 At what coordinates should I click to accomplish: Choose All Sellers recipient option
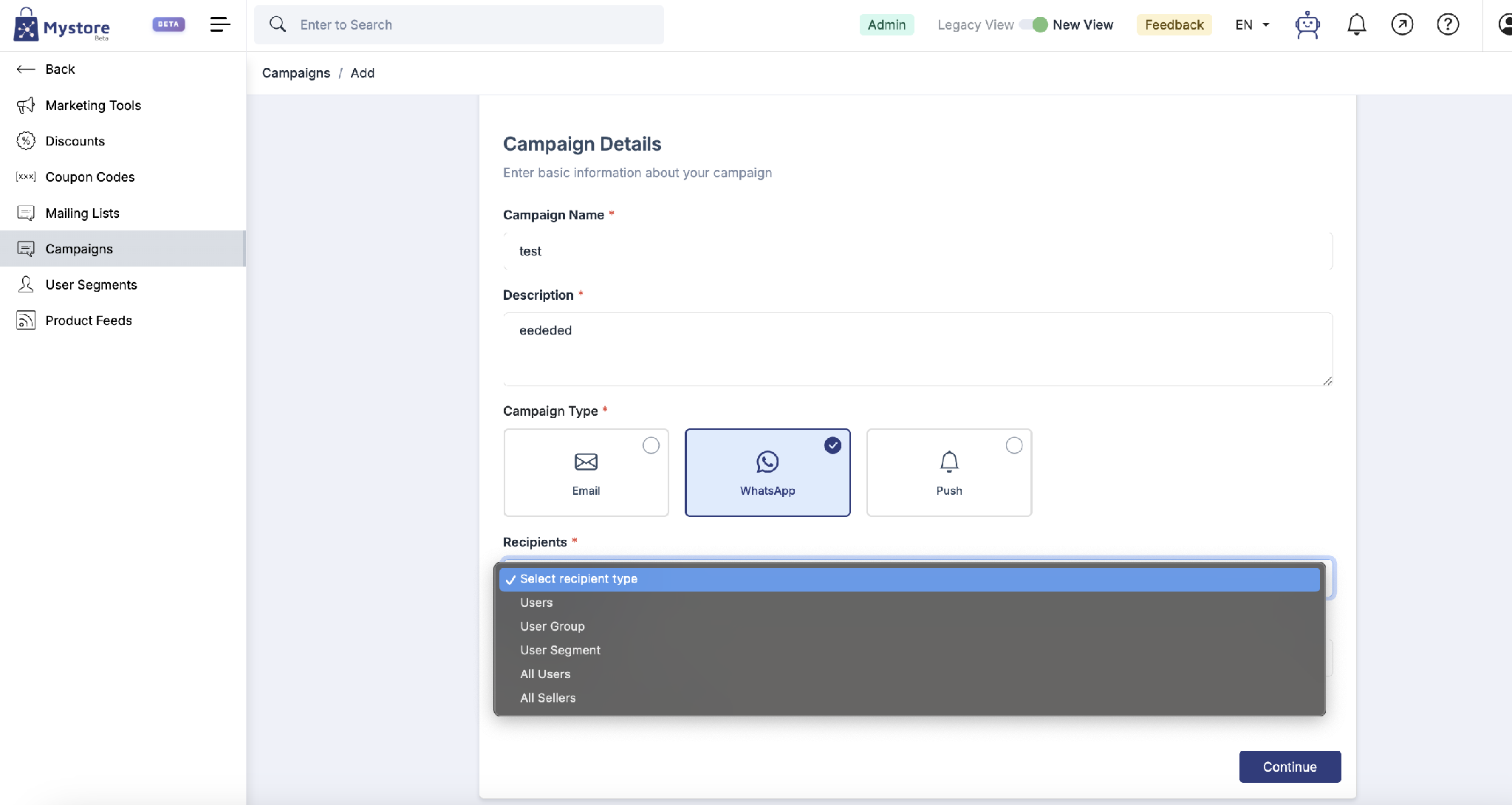pyautogui.click(x=909, y=698)
